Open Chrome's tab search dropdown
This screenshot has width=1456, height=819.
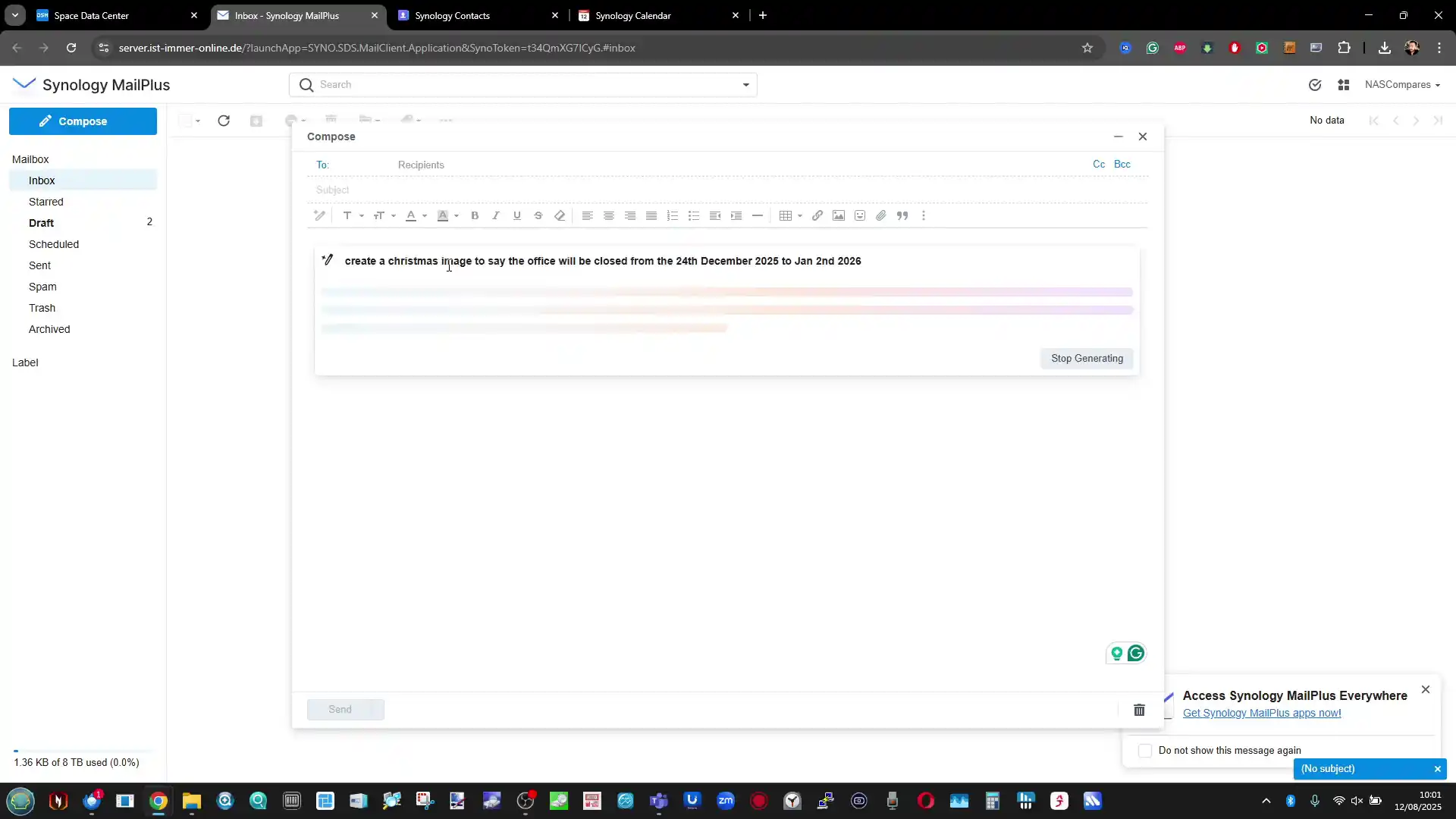tap(14, 15)
